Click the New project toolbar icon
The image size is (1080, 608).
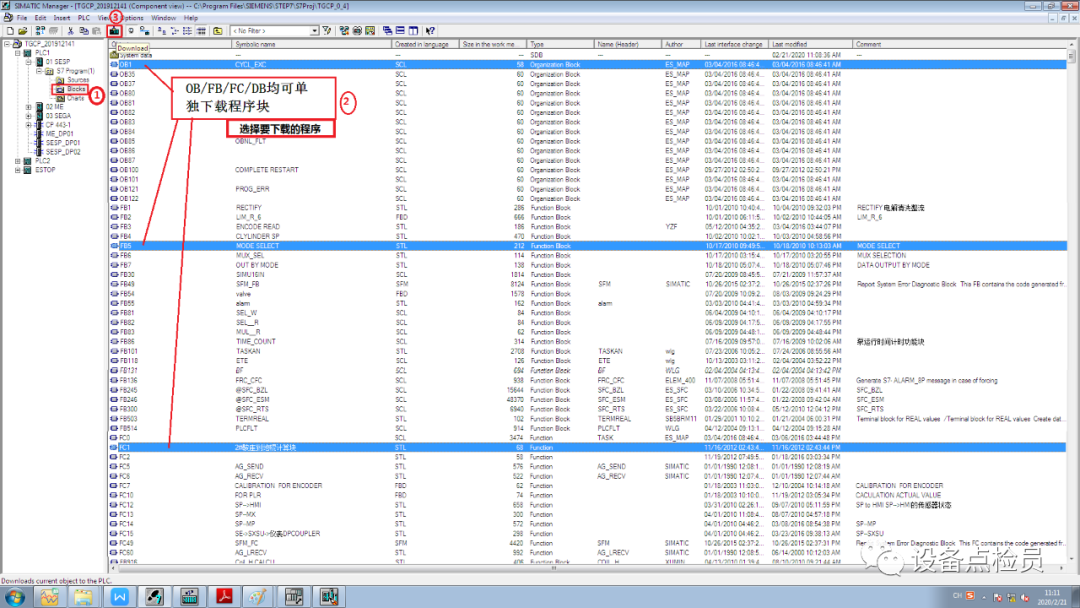10,30
